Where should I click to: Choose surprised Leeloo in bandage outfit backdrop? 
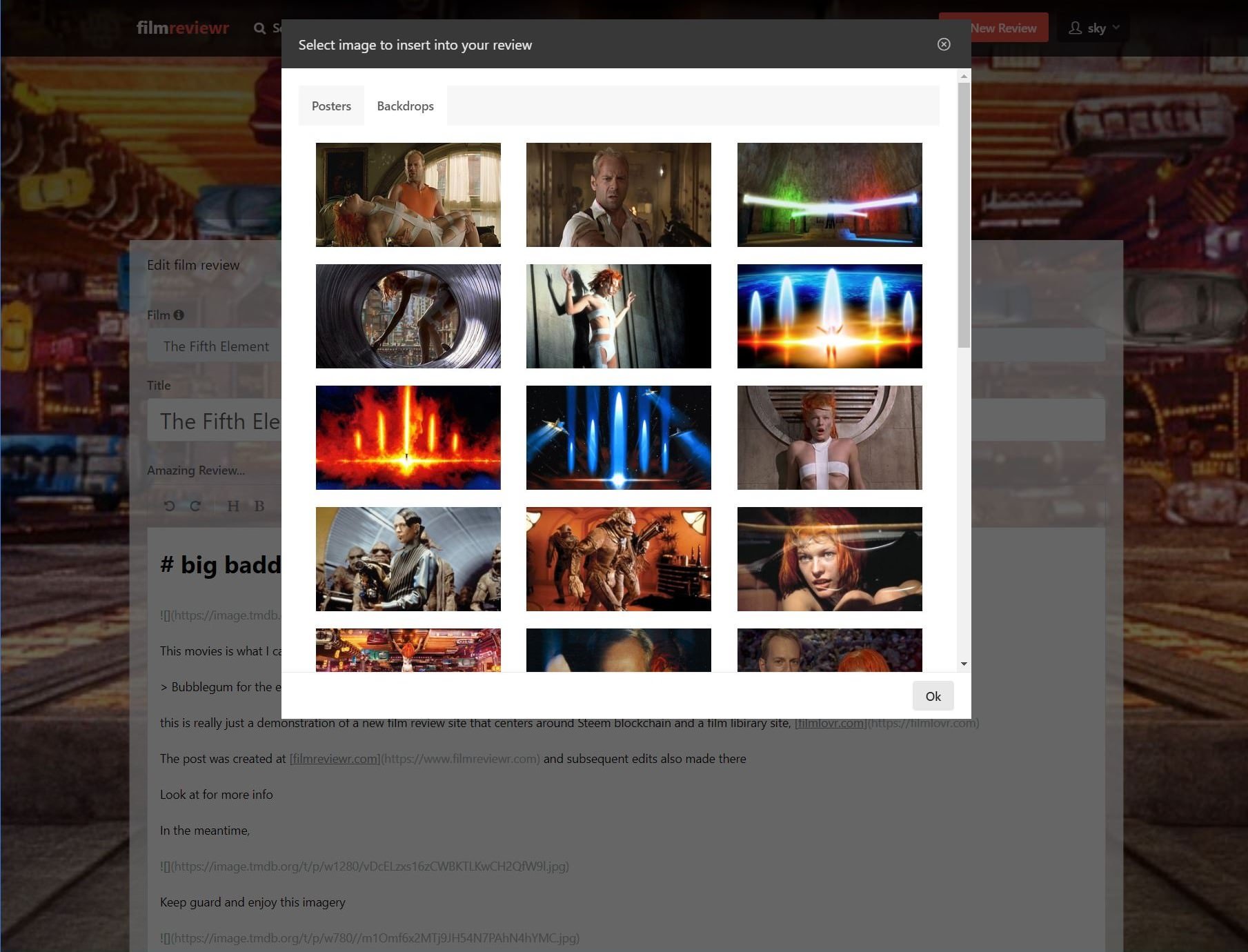tap(830, 437)
